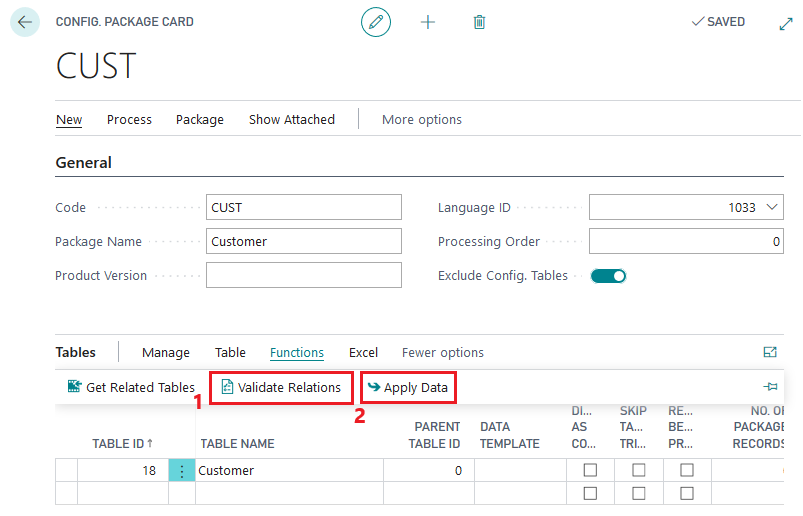Sort by TABLE ID column header

(122, 443)
